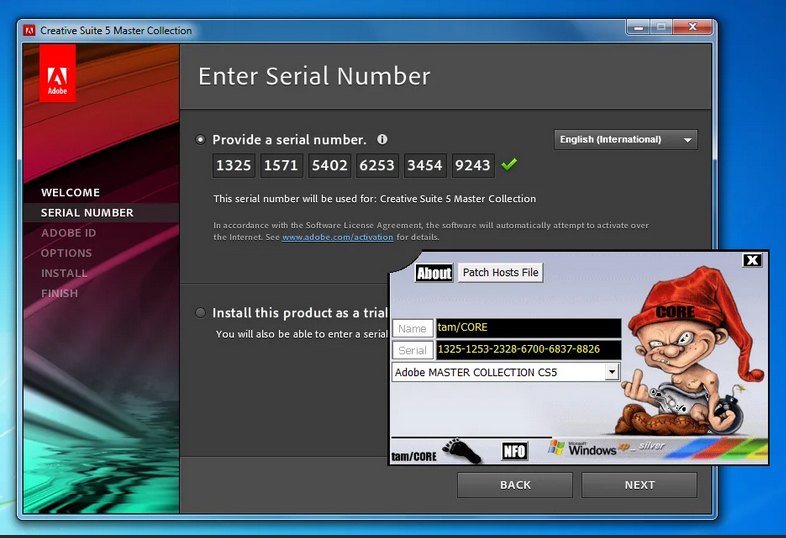This screenshot has height=538, width=786.
Task: Go to the WELCOME step in sidebar
Action: point(71,193)
